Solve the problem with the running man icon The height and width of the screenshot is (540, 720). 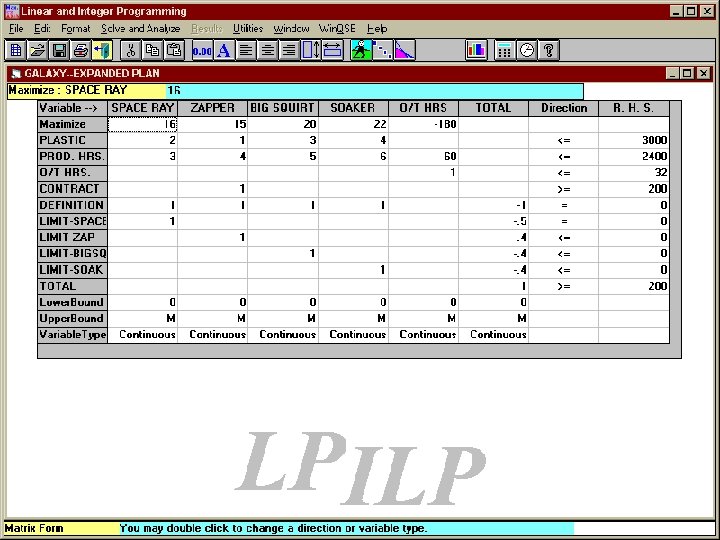[361, 50]
